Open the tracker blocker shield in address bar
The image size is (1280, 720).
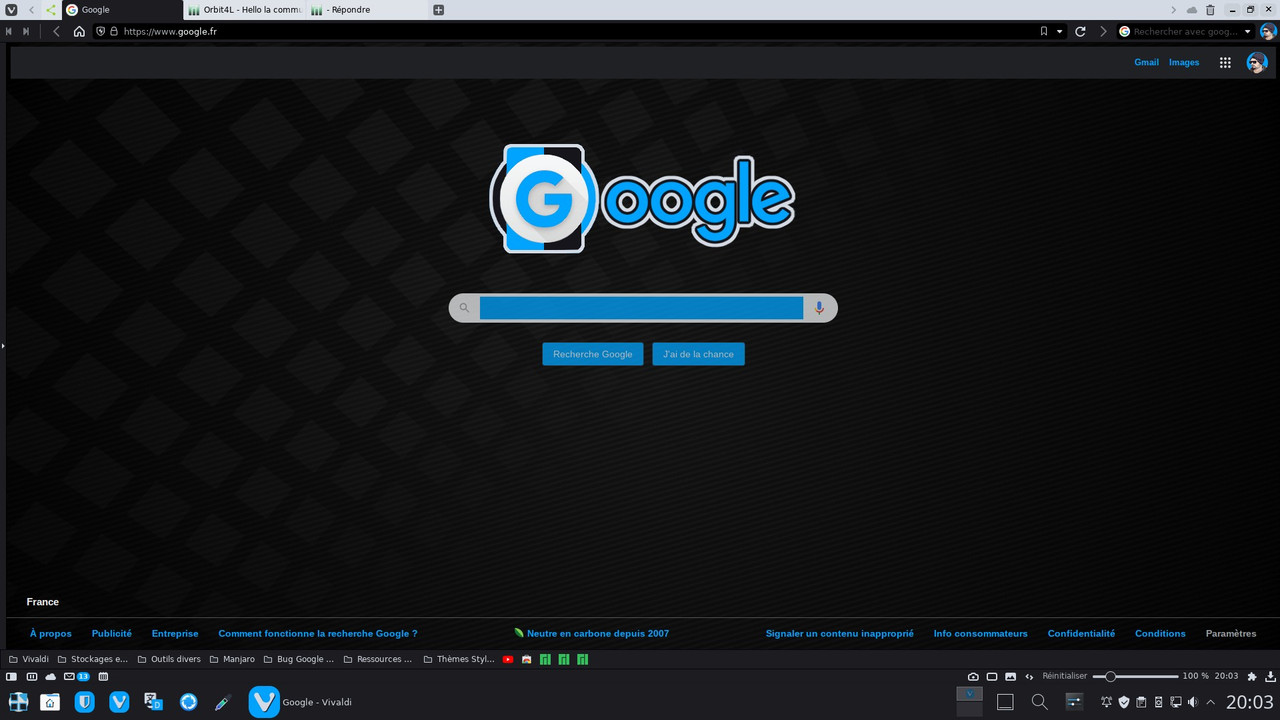(100, 31)
